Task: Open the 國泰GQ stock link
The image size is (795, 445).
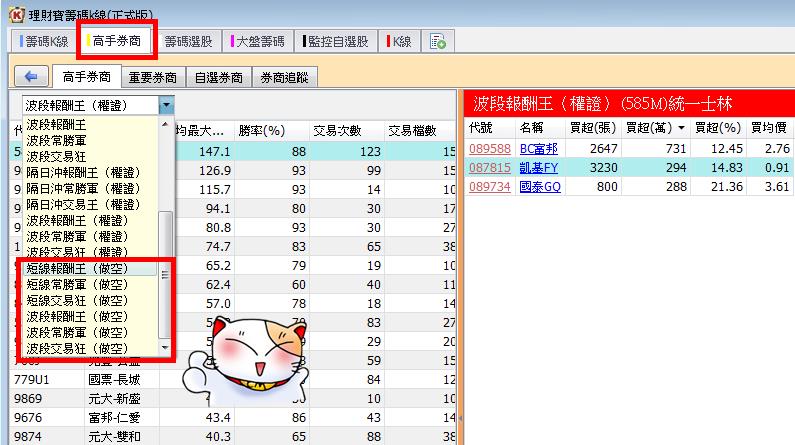Action: coord(540,187)
